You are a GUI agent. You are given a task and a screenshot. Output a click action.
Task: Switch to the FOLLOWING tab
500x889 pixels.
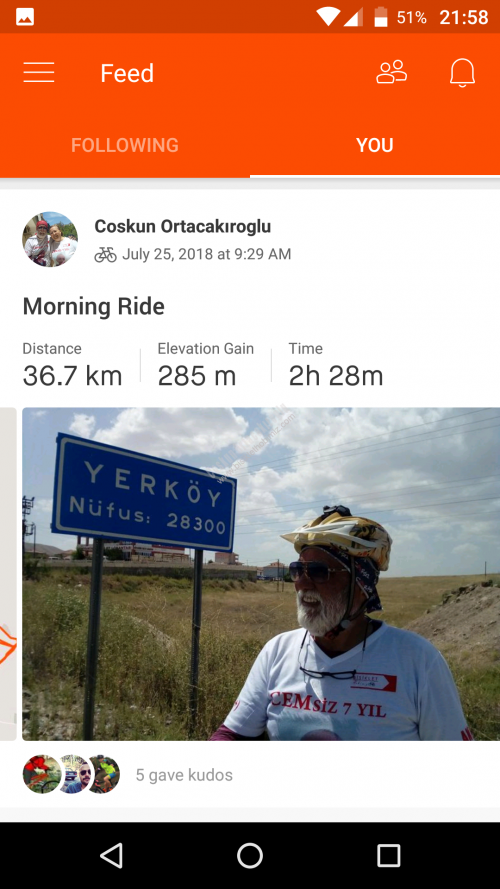click(125, 145)
